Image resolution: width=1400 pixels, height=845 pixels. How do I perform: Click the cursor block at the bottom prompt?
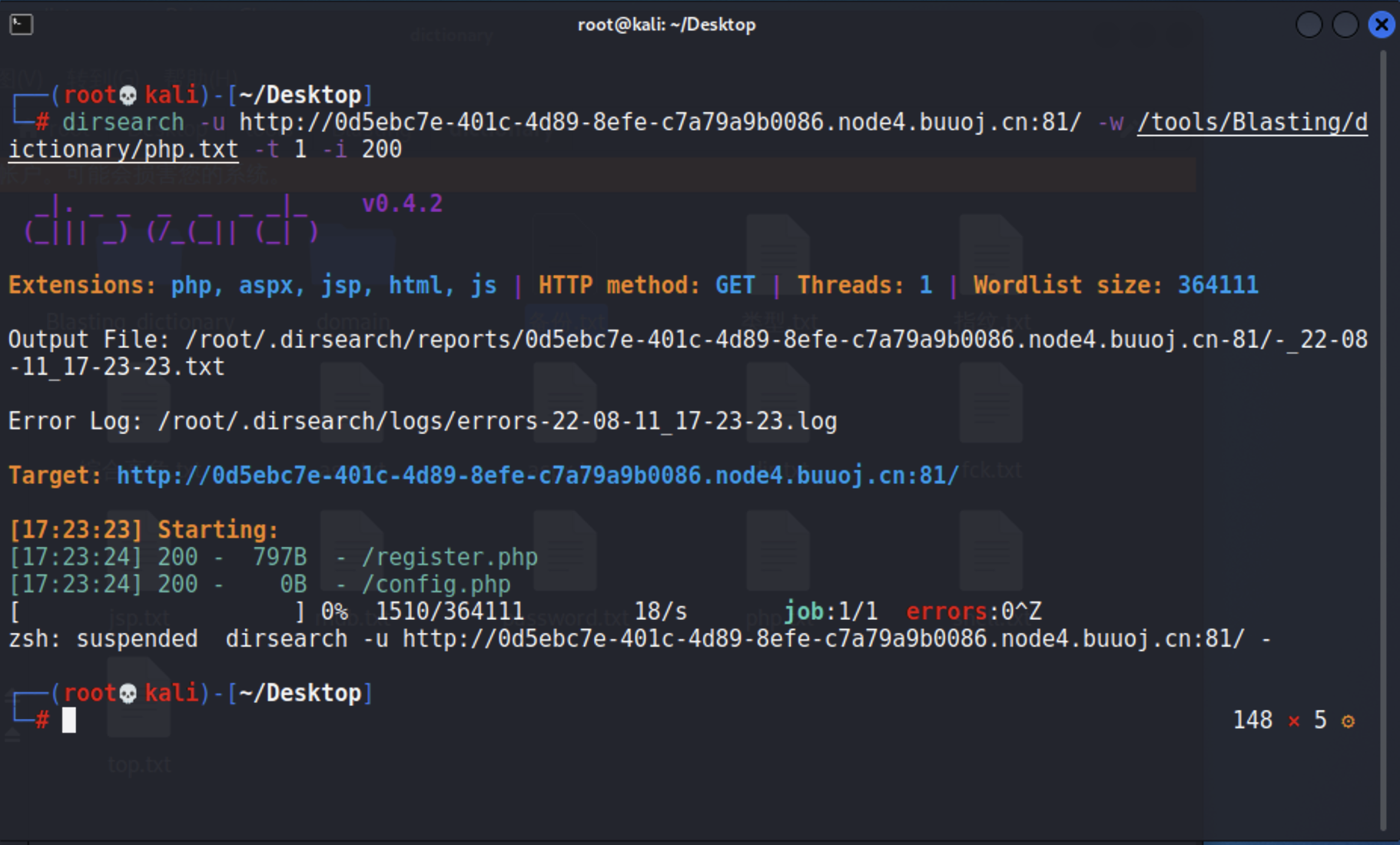click(69, 721)
